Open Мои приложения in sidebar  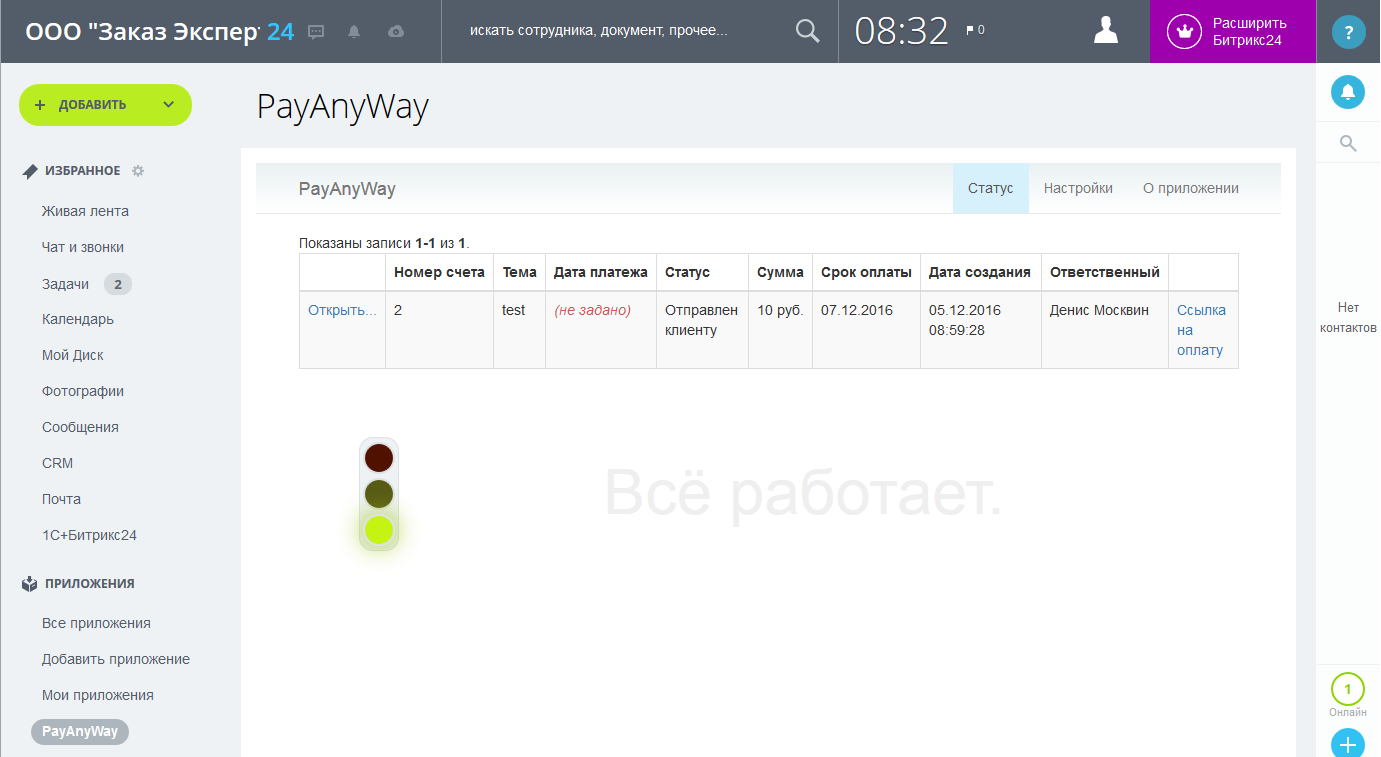[98, 695]
